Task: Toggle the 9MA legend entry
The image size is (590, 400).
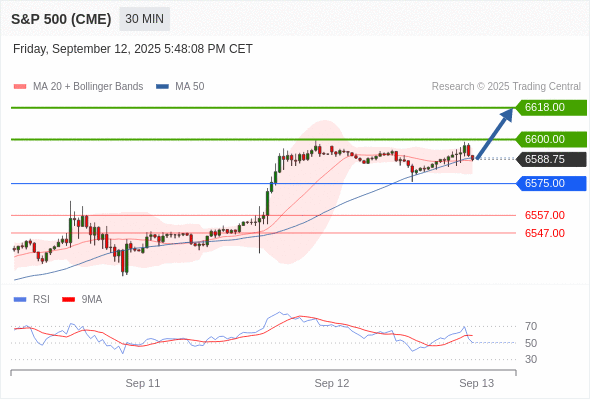Action: coord(82,300)
